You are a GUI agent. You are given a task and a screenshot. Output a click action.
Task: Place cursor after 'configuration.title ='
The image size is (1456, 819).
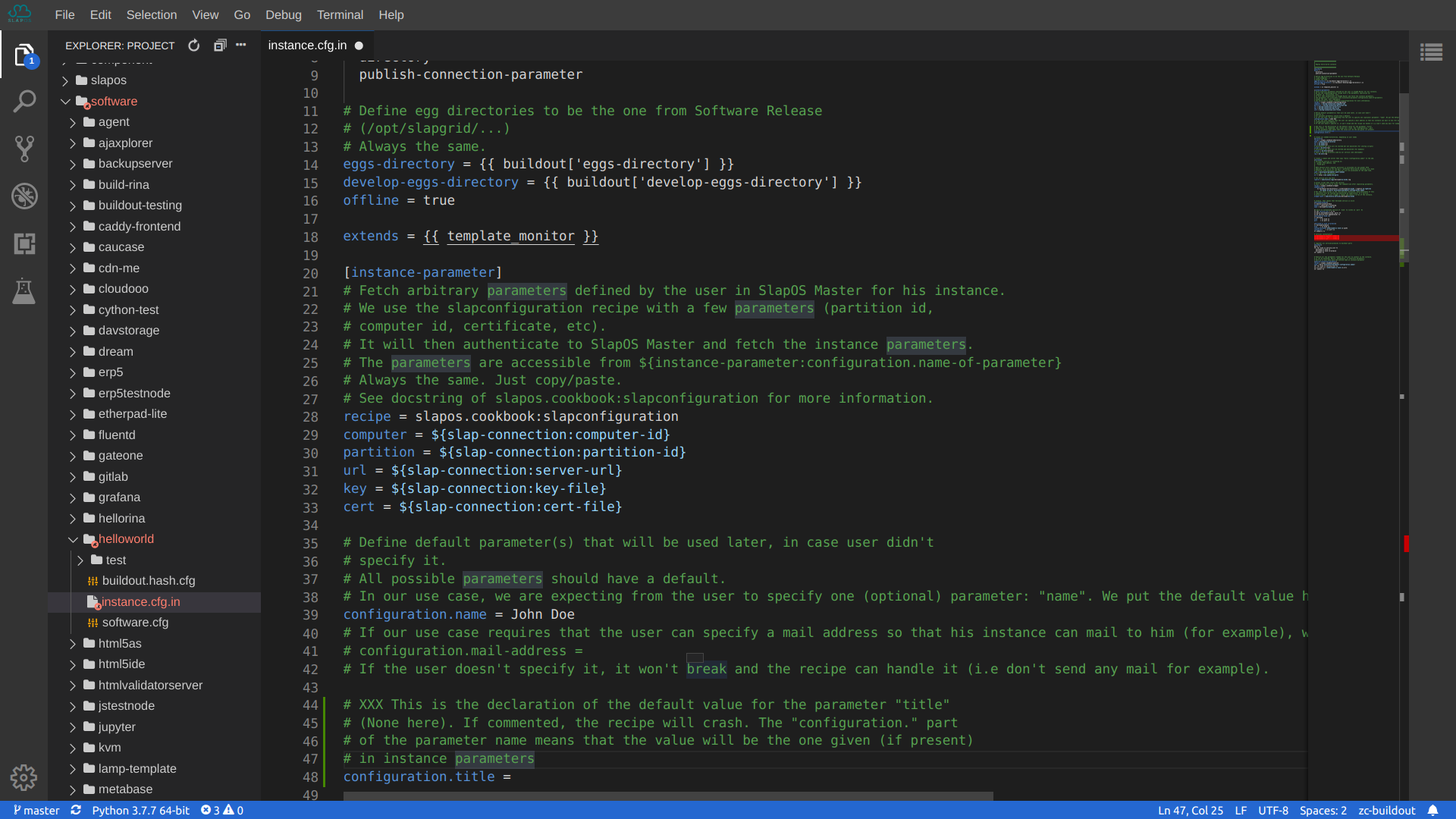coord(513,777)
